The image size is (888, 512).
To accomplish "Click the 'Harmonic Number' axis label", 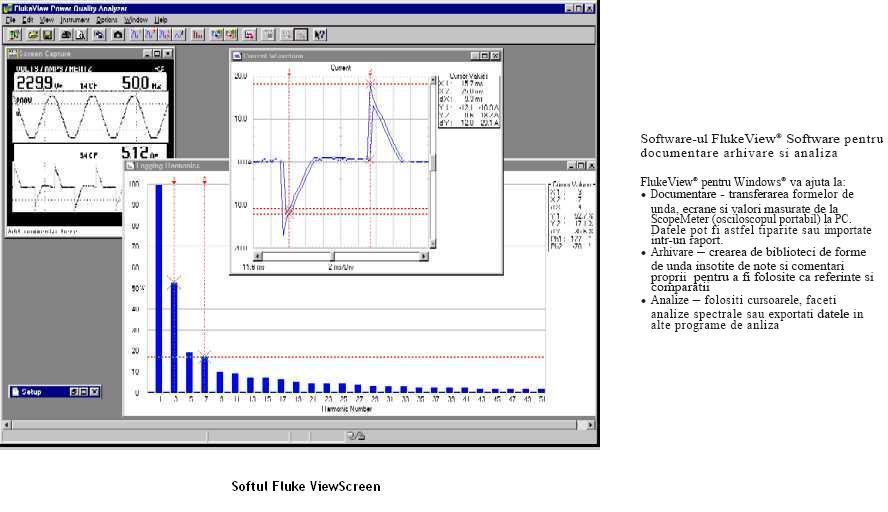I will [347, 409].
